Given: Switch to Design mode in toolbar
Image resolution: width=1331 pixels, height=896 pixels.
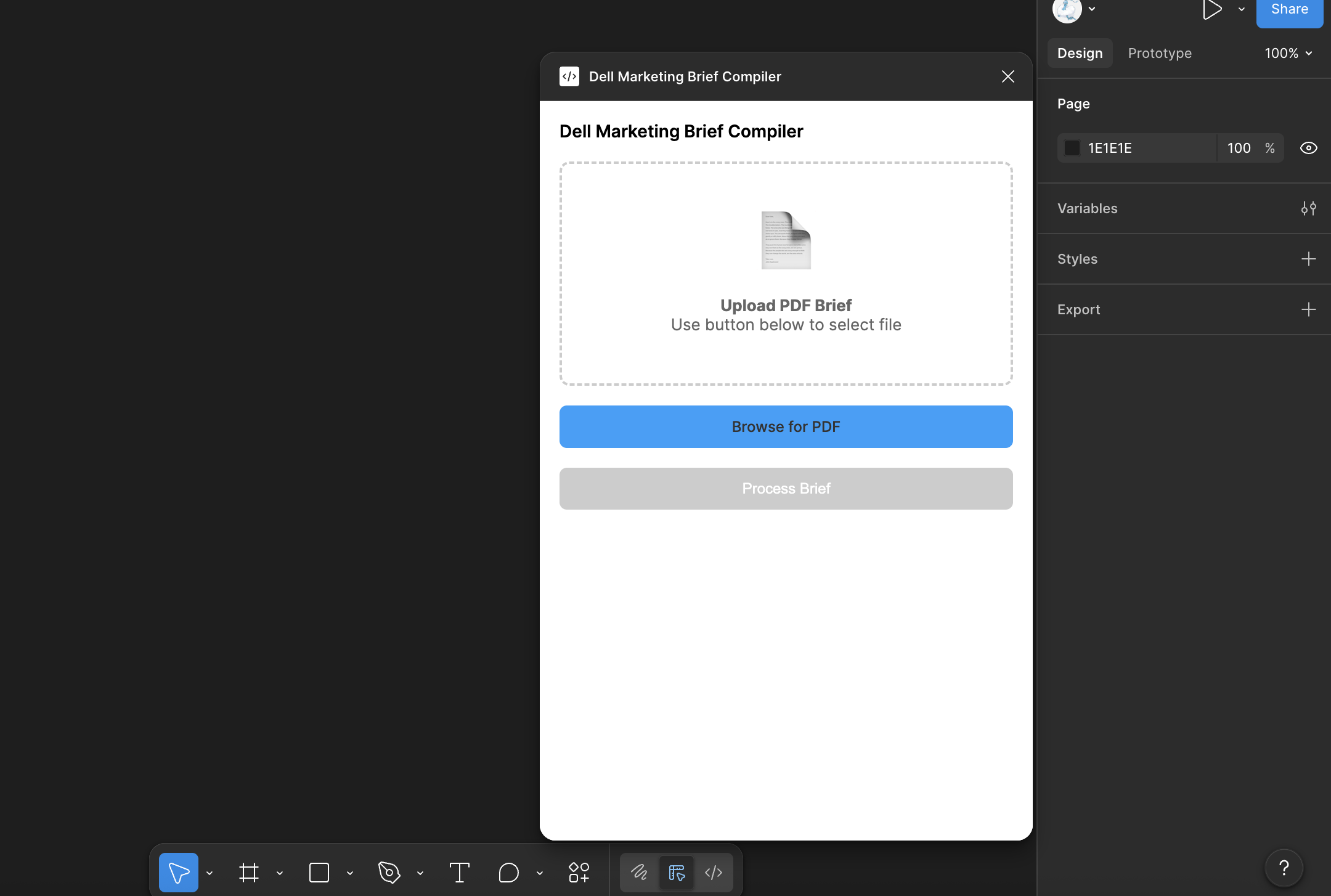Looking at the screenshot, I should [x=677, y=873].
